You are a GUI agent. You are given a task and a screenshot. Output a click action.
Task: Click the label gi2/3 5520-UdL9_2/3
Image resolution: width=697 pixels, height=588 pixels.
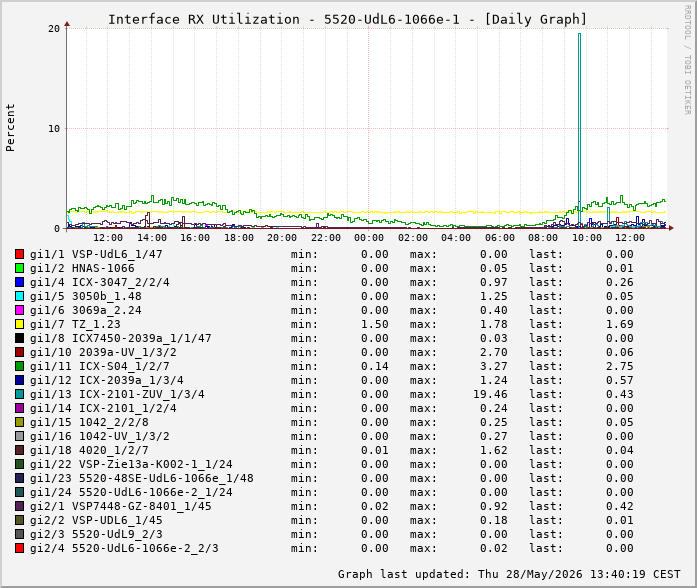(96, 534)
